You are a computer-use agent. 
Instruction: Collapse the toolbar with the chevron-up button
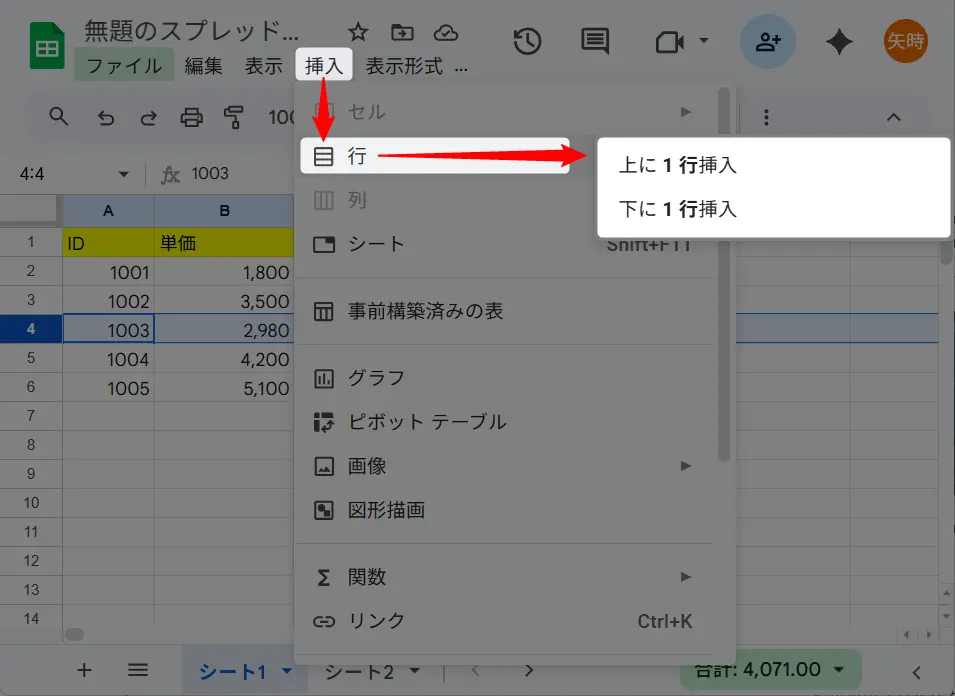pyautogui.click(x=894, y=118)
